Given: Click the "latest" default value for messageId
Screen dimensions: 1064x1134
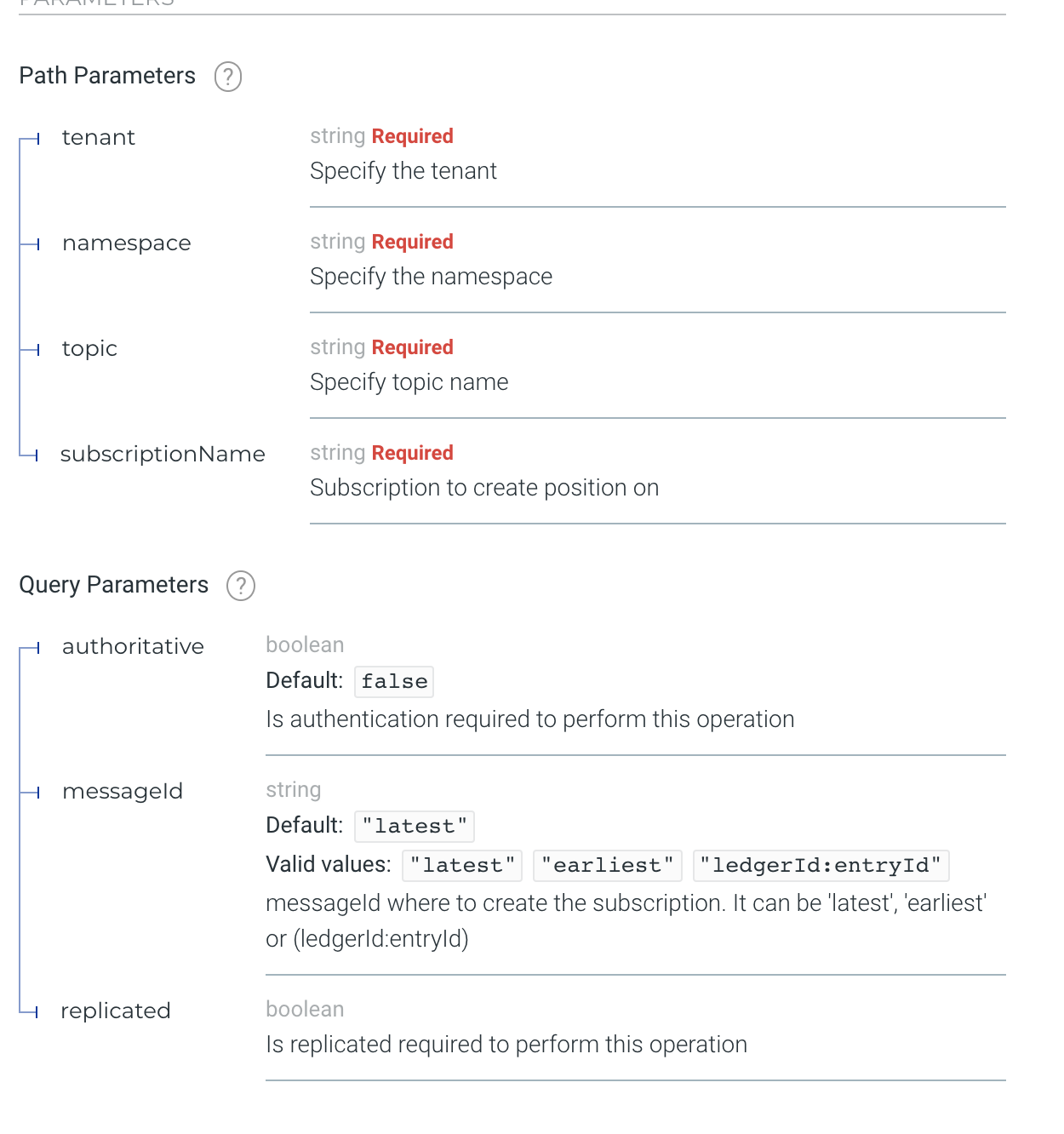Looking at the screenshot, I should pyautogui.click(x=415, y=827).
